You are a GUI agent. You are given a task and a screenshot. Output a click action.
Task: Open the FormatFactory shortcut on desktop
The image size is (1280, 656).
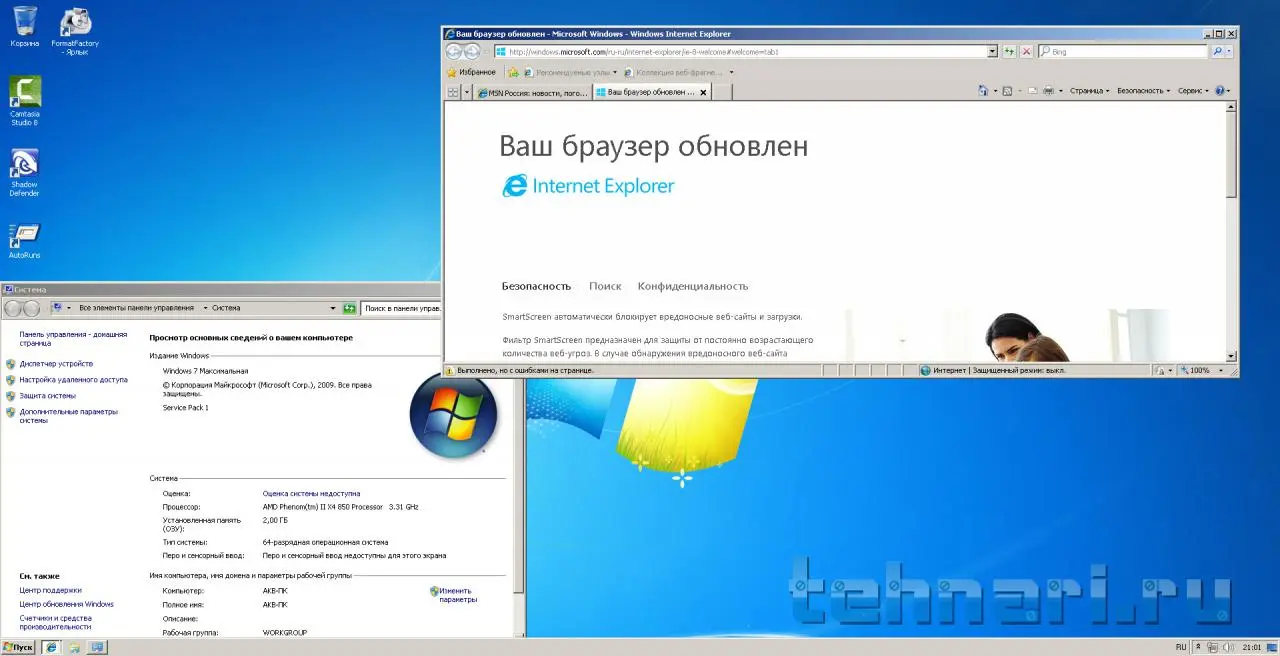click(75, 31)
